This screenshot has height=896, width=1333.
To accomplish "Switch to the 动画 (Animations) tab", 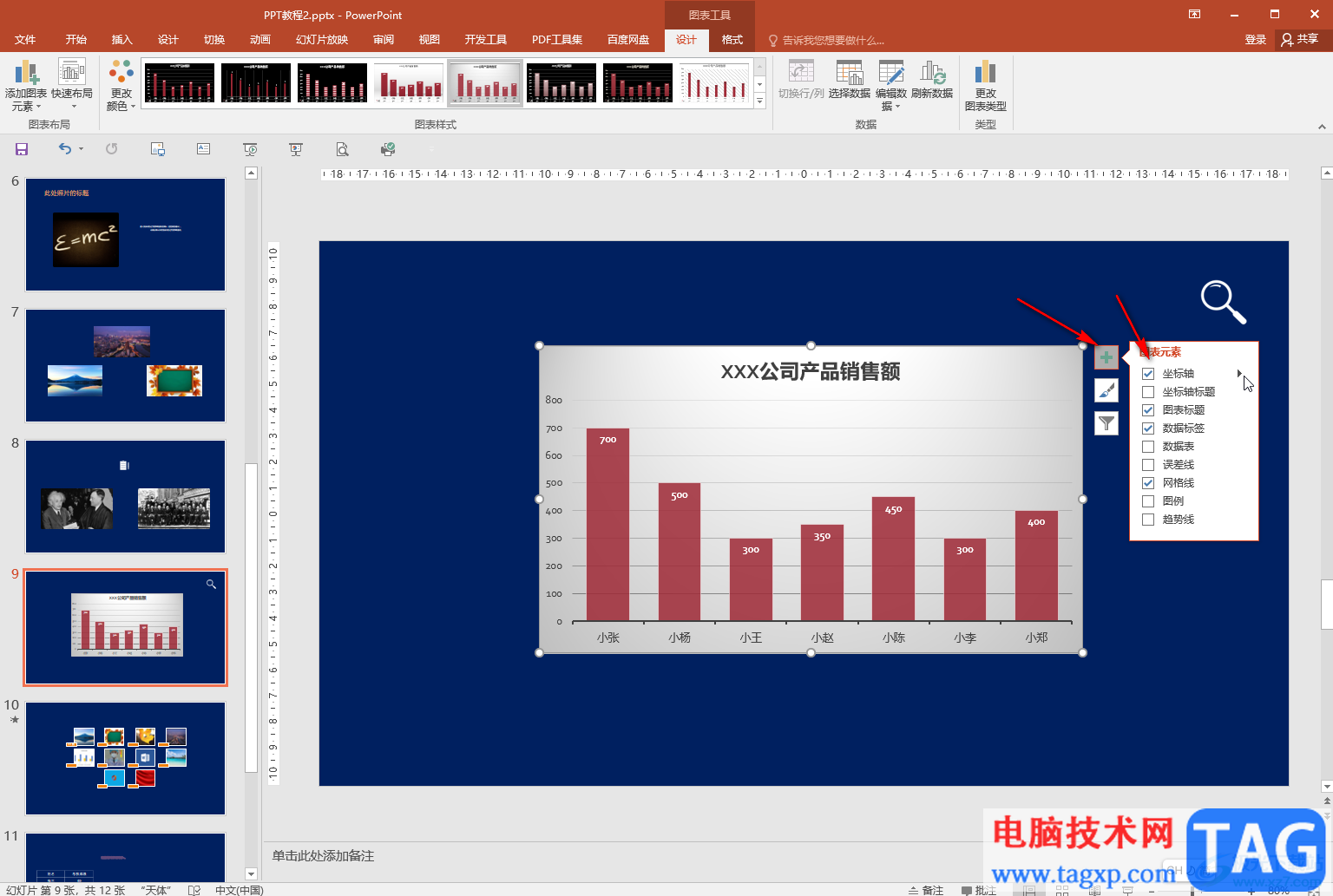I will 260,40.
